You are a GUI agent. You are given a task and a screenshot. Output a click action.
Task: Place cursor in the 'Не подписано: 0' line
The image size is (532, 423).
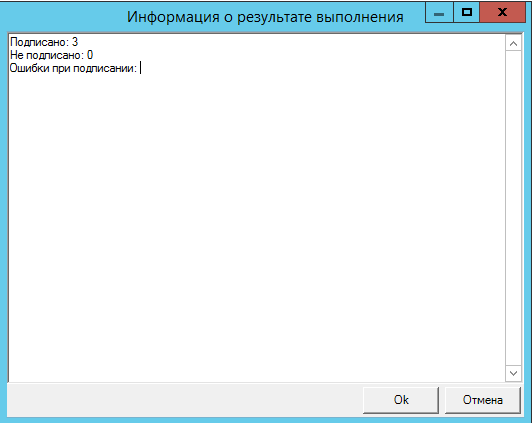[52, 55]
